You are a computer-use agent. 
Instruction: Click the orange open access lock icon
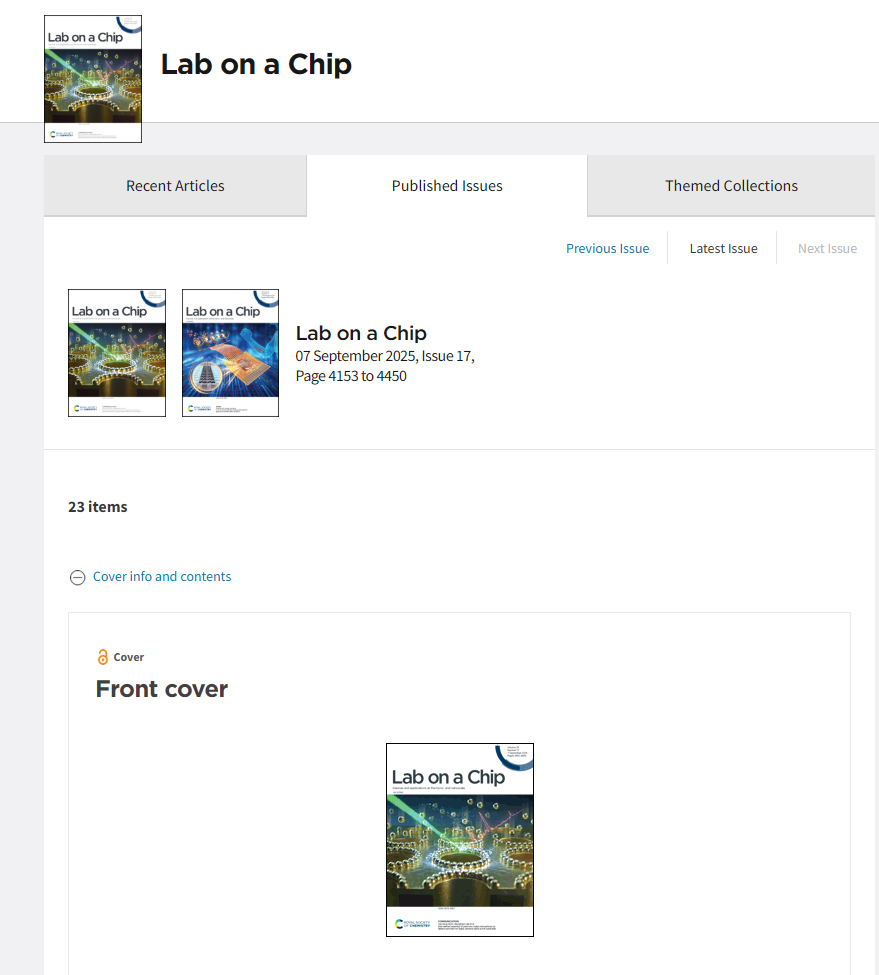click(103, 657)
